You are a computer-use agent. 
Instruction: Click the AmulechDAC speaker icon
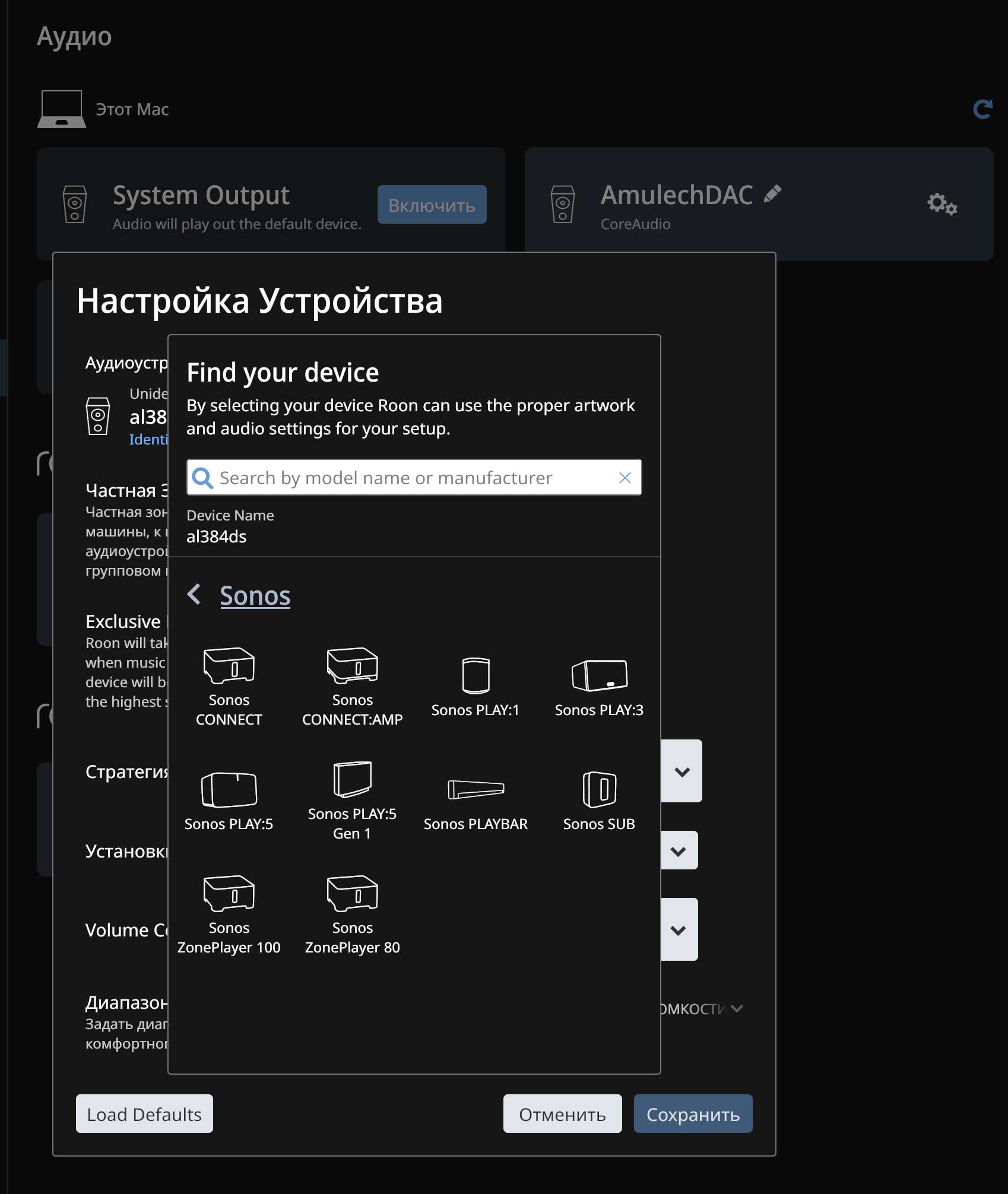pyautogui.click(x=562, y=204)
